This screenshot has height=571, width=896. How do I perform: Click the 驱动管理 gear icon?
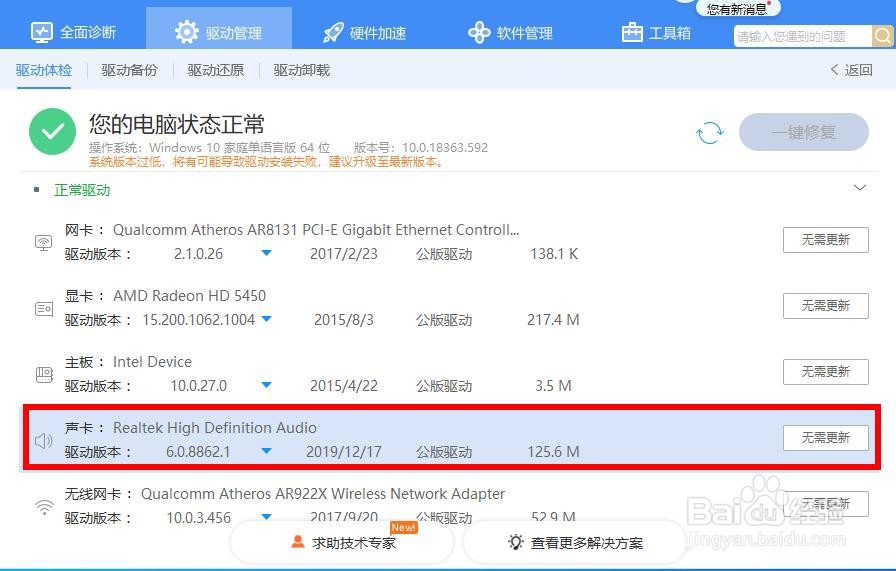click(186, 33)
